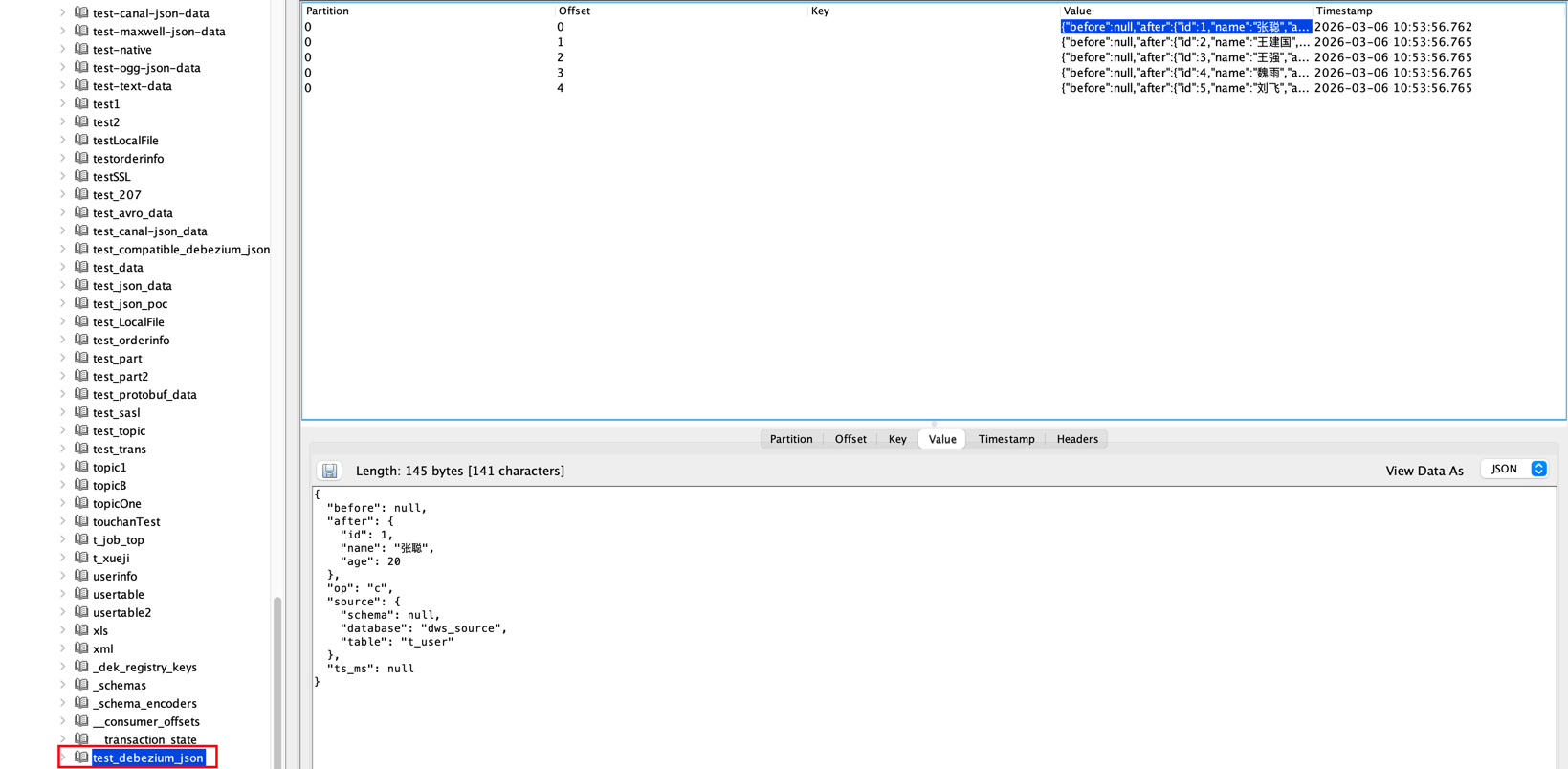Click the topic icon beside topicOne
Image resolution: width=1568 pixels, height=769 pixels.
point(81,503)
